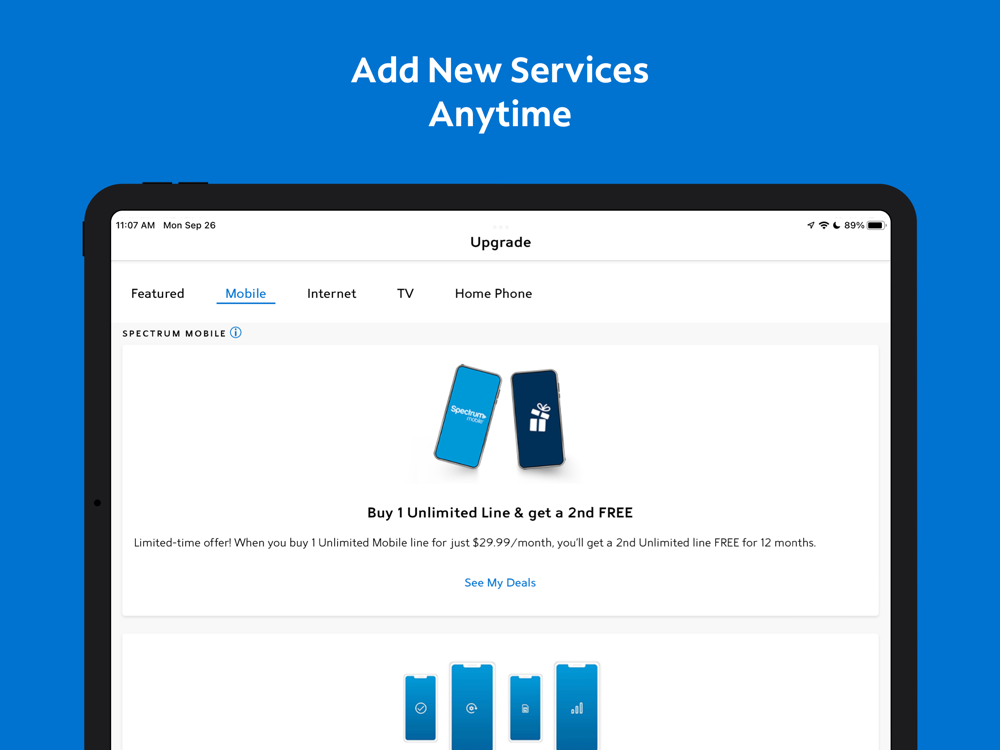Viewport: 1000px width, 750px height.
Task: Tap the 11:07 AM clock text
Action: [135, 225]
